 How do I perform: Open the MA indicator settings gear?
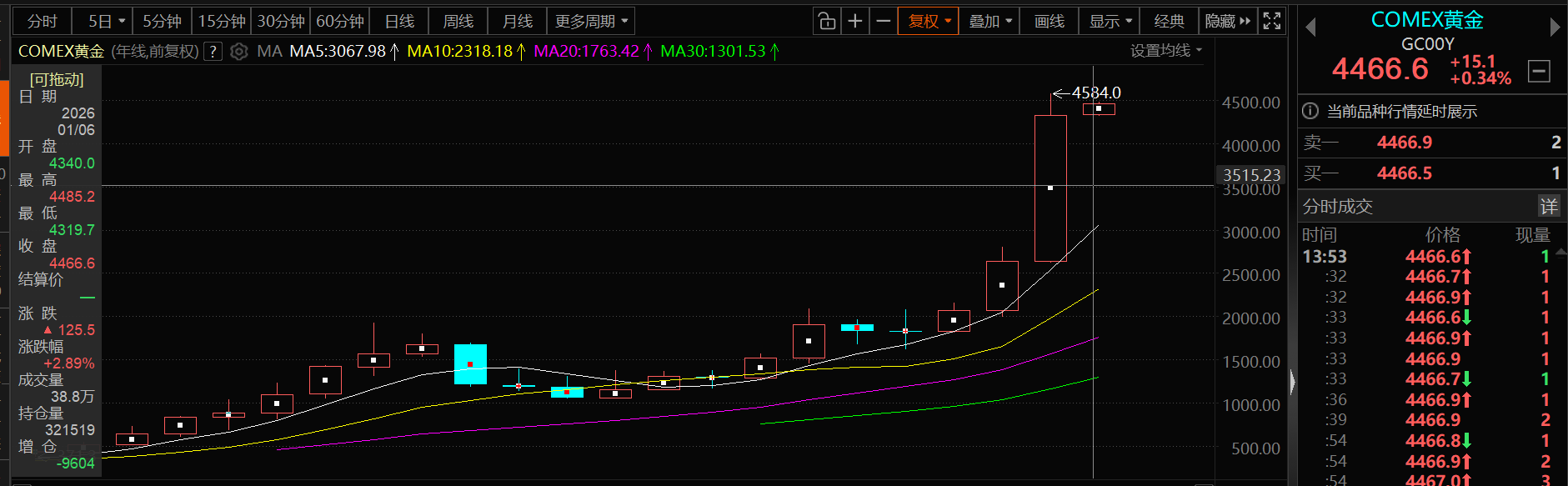(x=239, y=52)
